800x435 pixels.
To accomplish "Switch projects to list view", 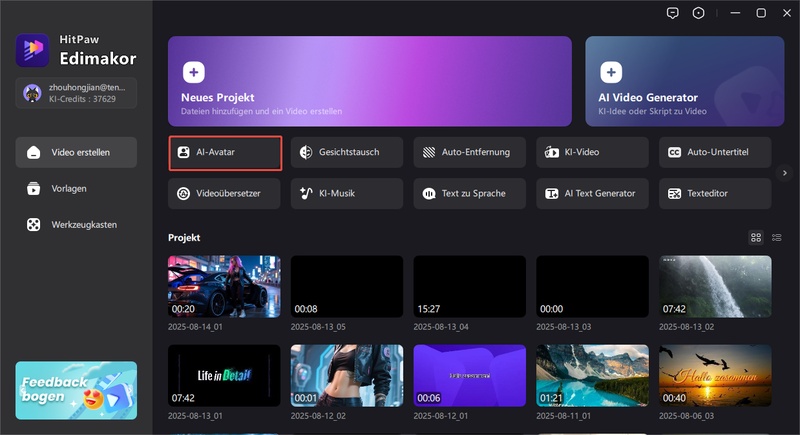I will coord(777,238).
